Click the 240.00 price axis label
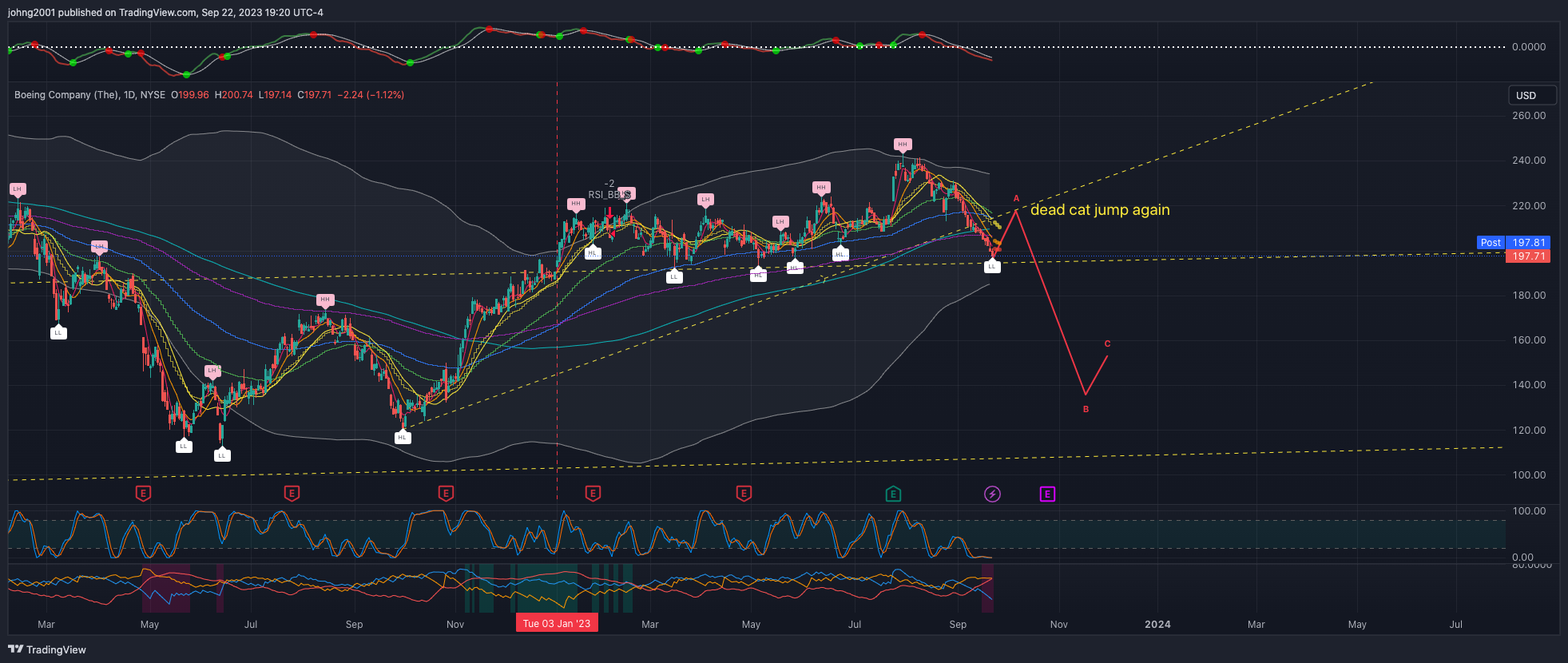The height and width of the screenshot is (663, 1568). click(1529, 160)
